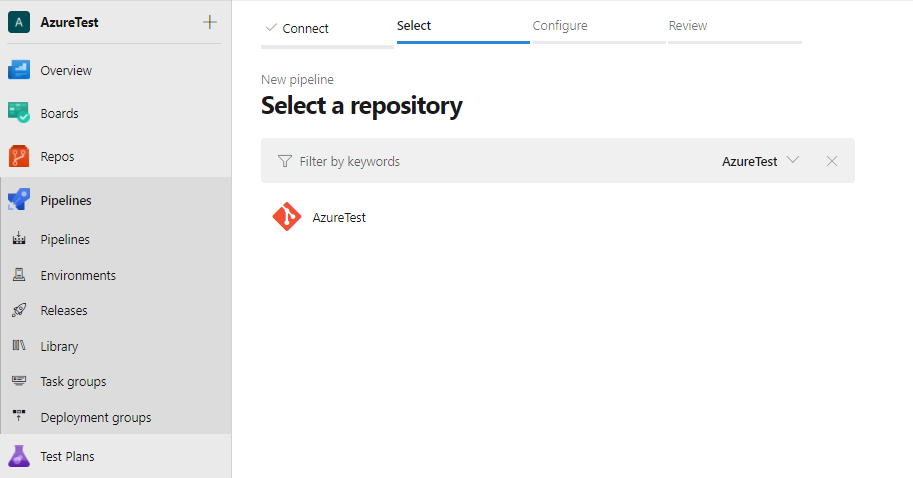Screen dimensions: 913x478
Task: Click the plus icon beside AzureTest project
Action: point(209,22)
